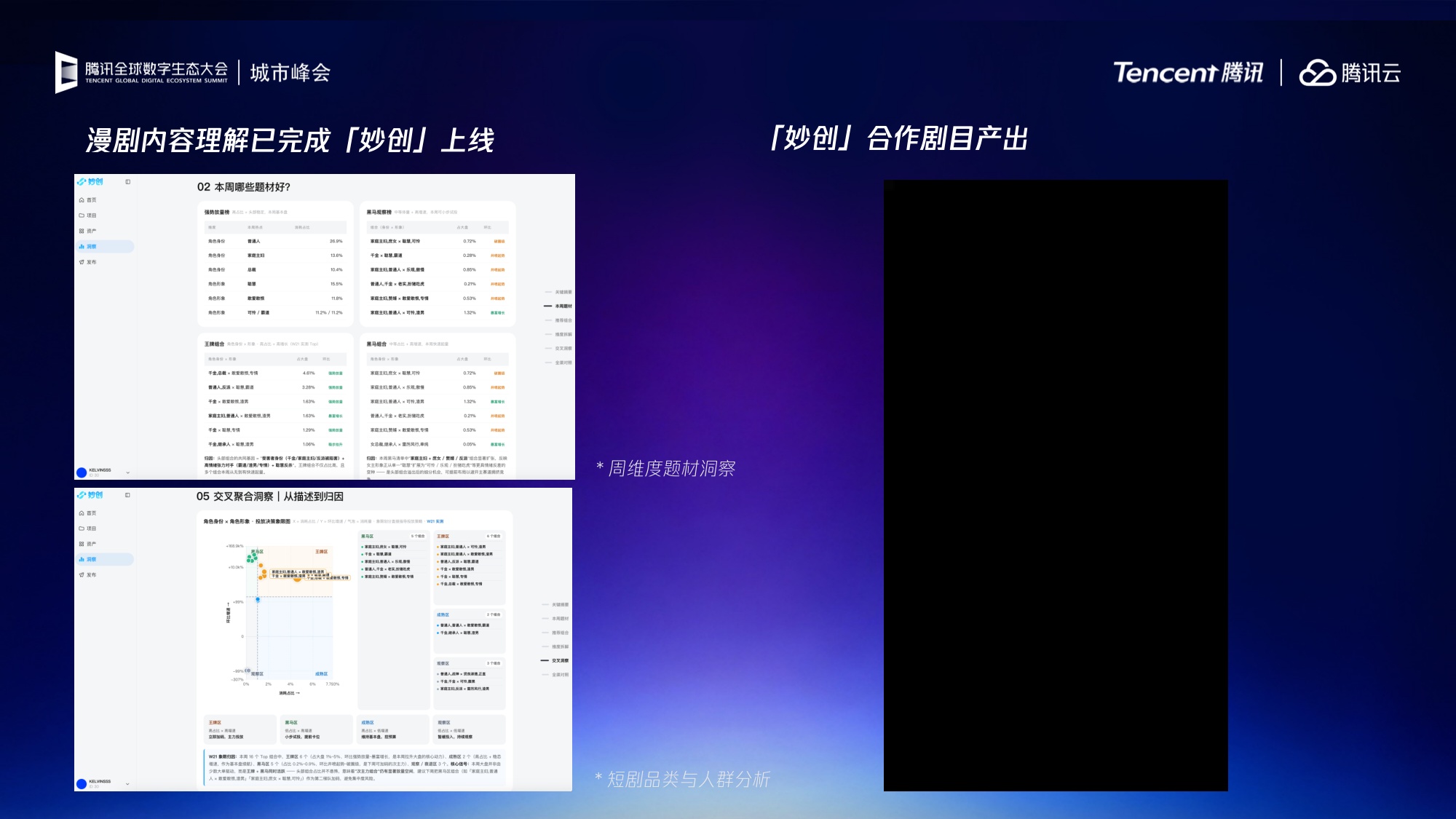Click the blue data point in the quadrant chart
This screenshot has width=1456, height=819.
258,600
